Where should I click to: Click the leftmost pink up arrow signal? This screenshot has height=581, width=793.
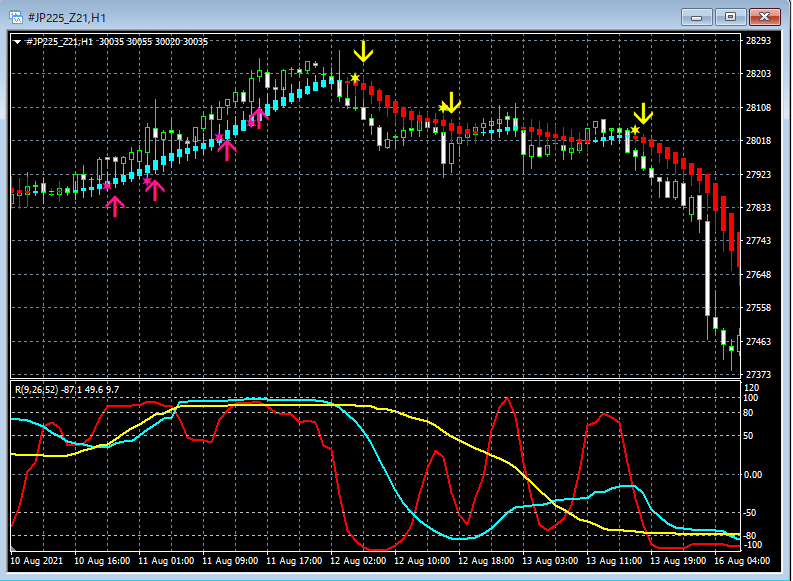115,206
